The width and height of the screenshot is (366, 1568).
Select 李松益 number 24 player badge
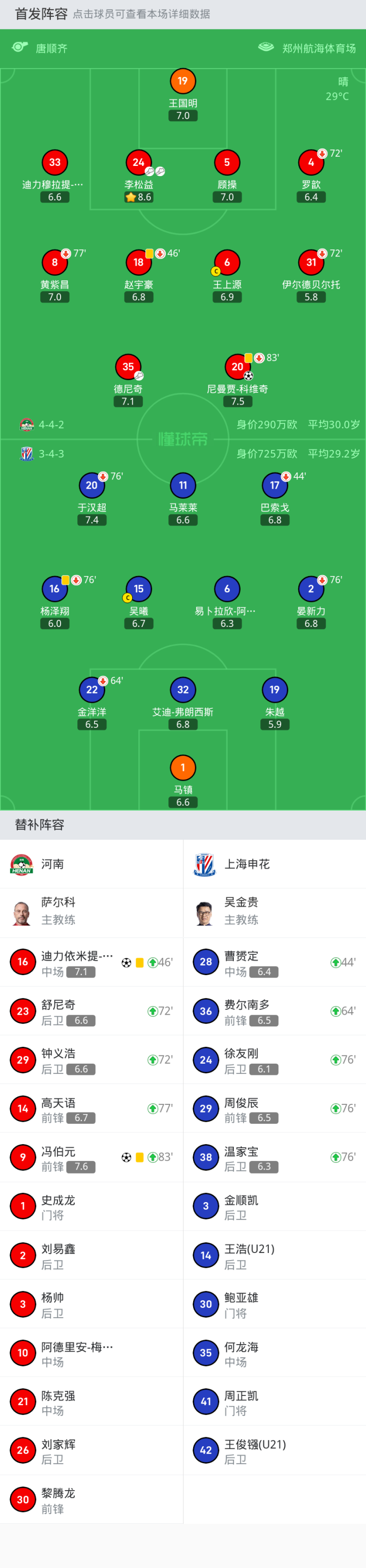pyautogui.click(x=139, y=162)
